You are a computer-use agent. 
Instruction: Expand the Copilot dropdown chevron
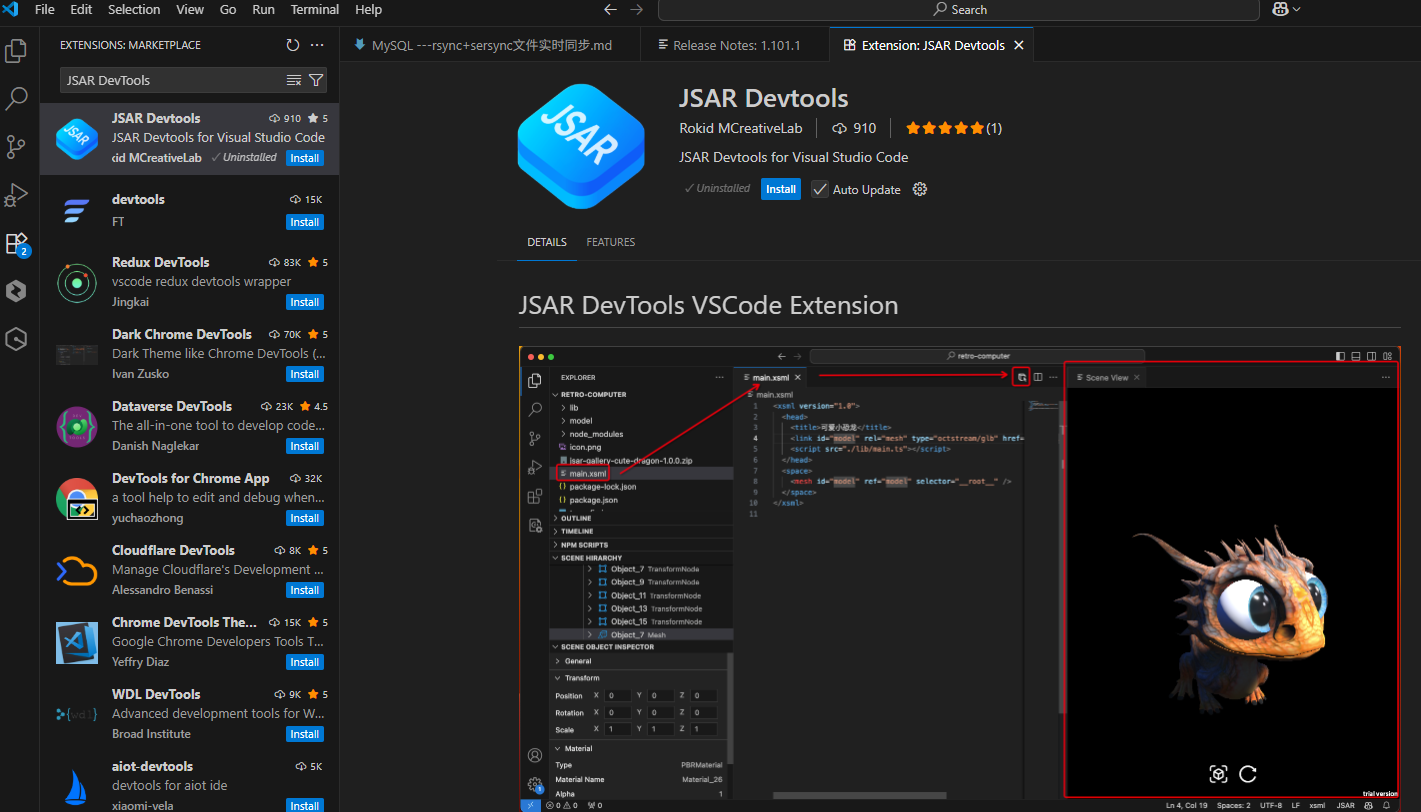tap(1297, 10)
